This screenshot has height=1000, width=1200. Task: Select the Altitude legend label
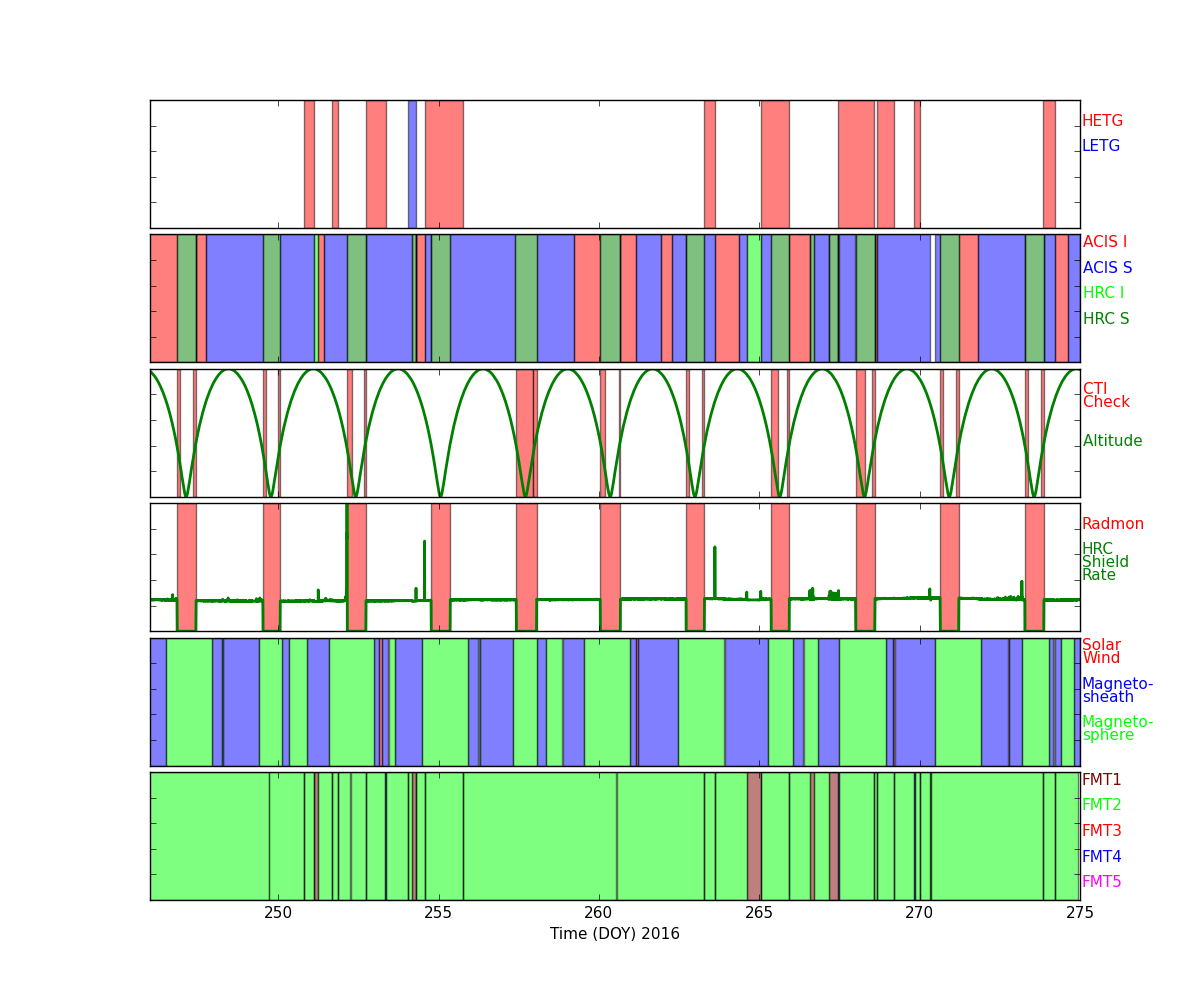pos(1112,441)
